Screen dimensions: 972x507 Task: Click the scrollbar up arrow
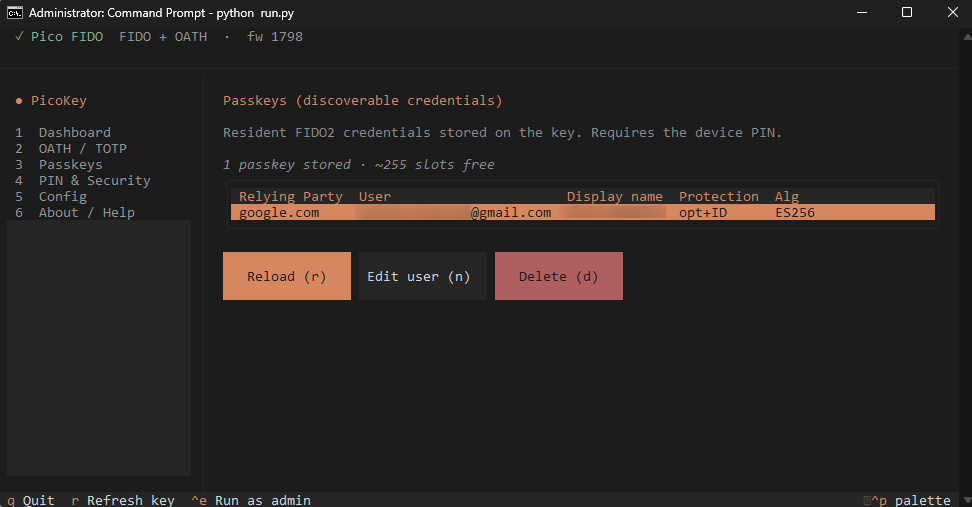pyautogui.click(x=967, y=36)
